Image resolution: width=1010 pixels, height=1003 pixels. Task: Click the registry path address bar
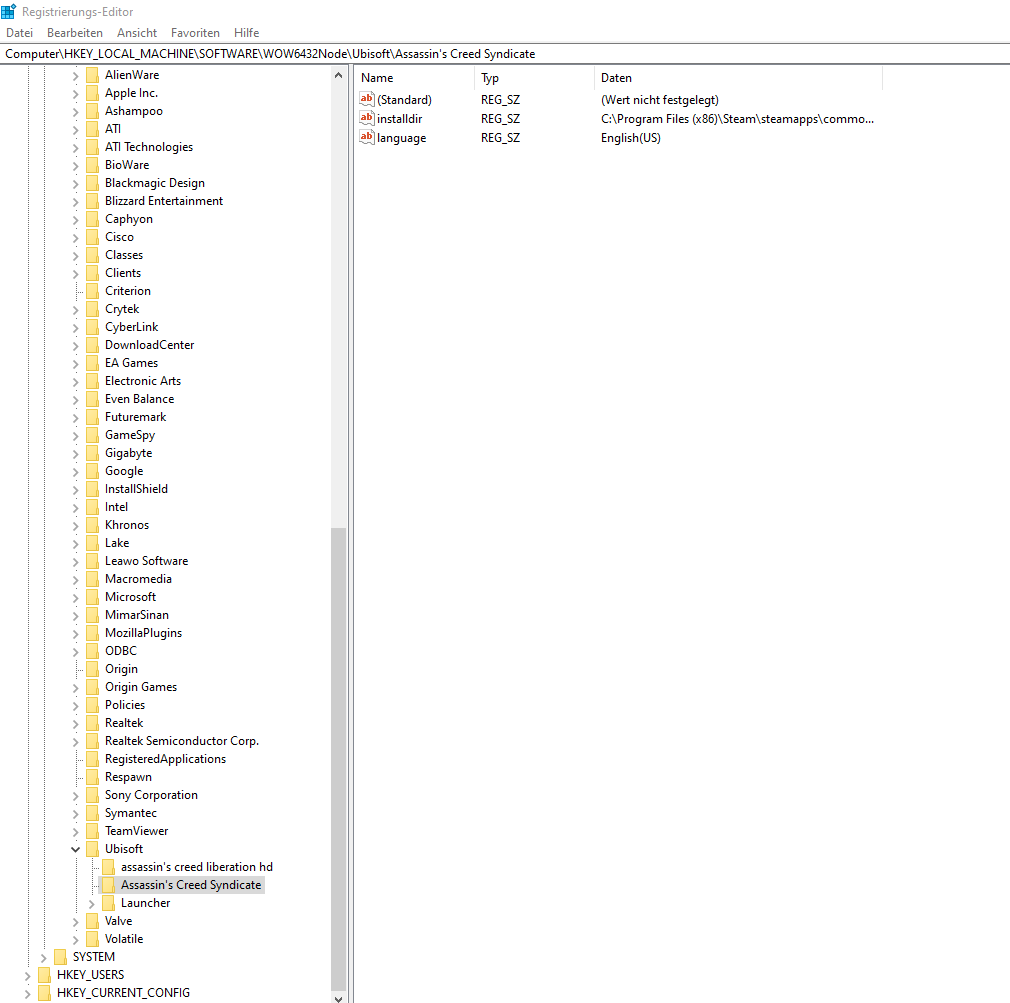tap(505, 54)
